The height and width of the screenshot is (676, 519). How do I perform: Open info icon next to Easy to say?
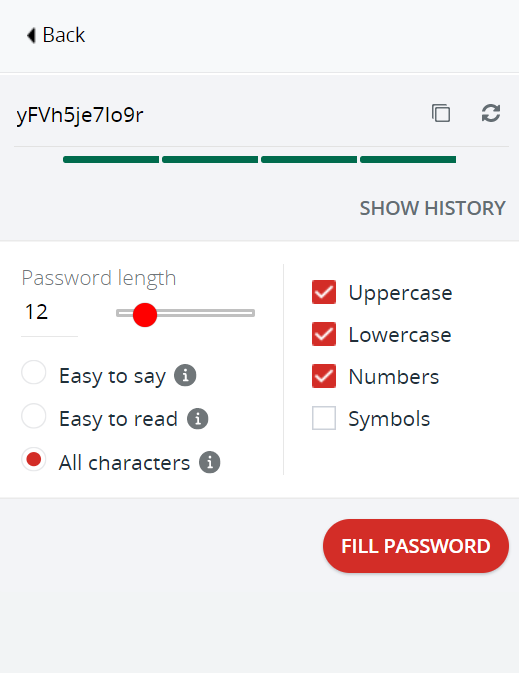185,376
